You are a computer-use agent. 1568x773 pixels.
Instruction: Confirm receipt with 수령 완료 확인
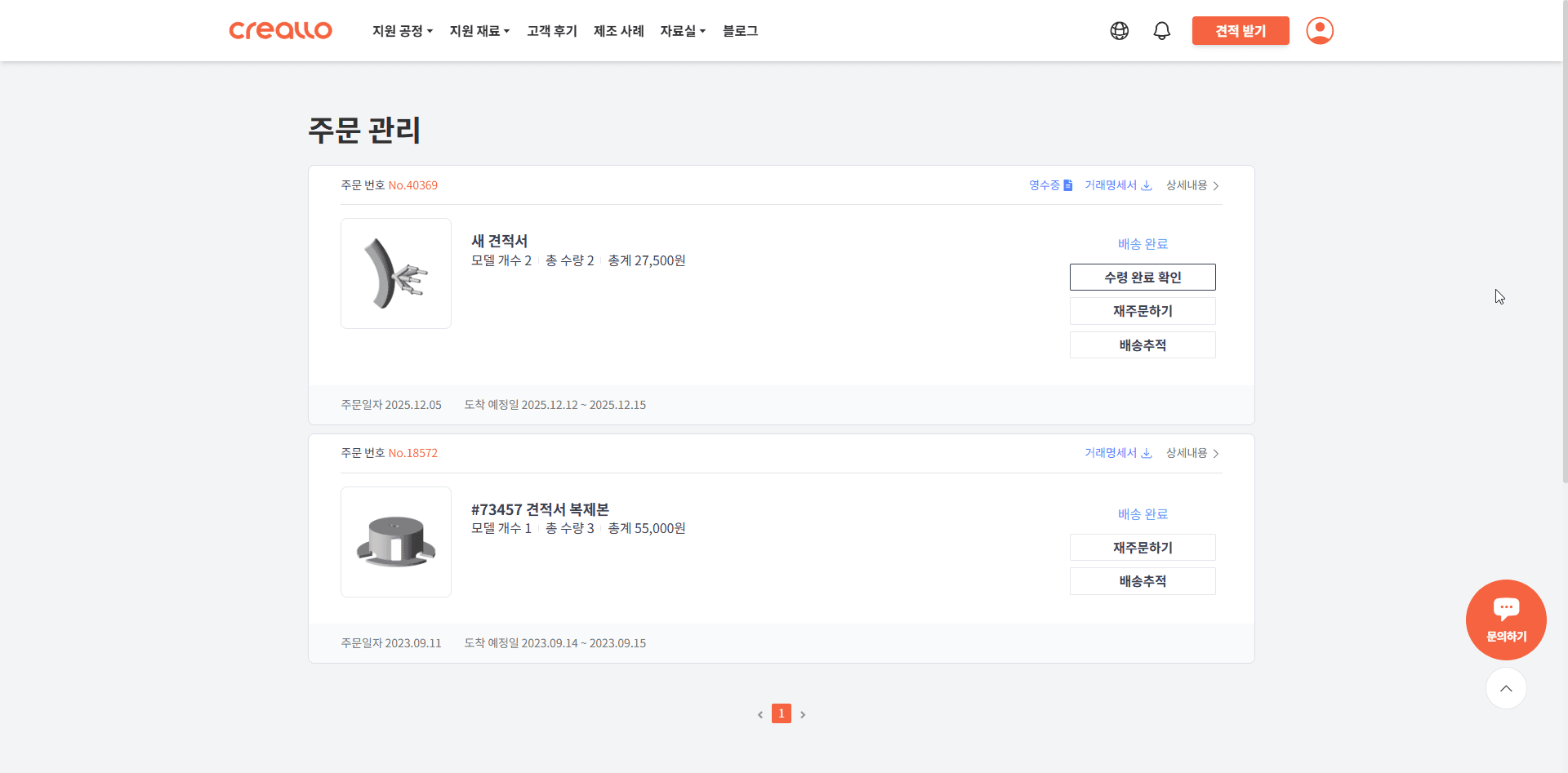click(x=1142, y=278)
